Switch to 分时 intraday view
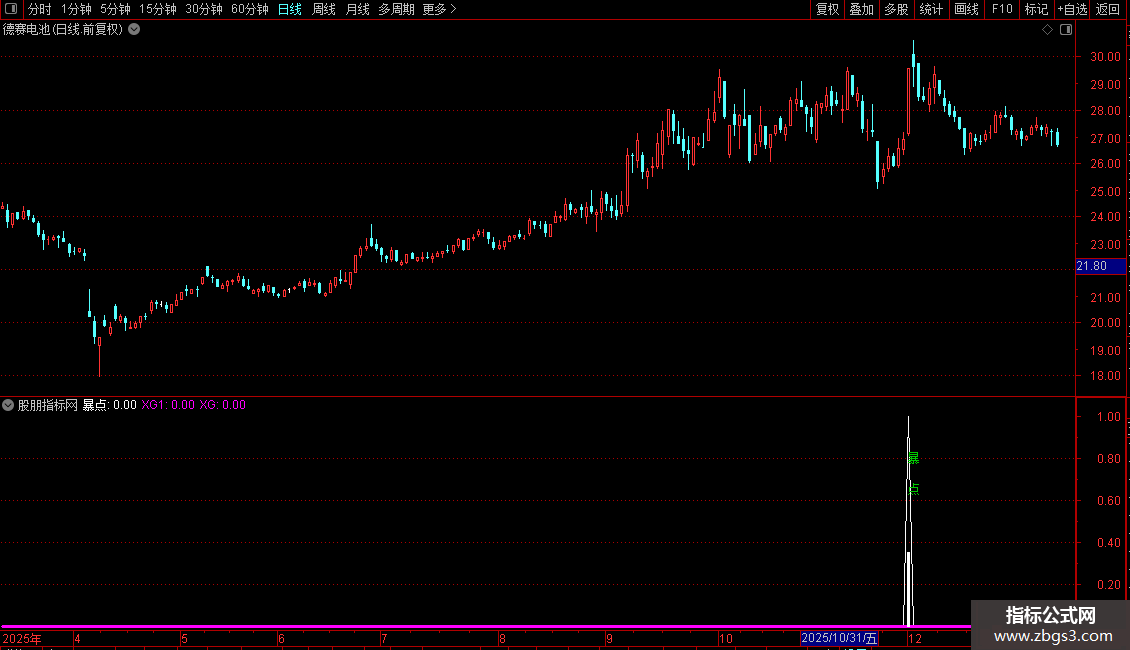The image size is (1130, 650). pos(40,9)
